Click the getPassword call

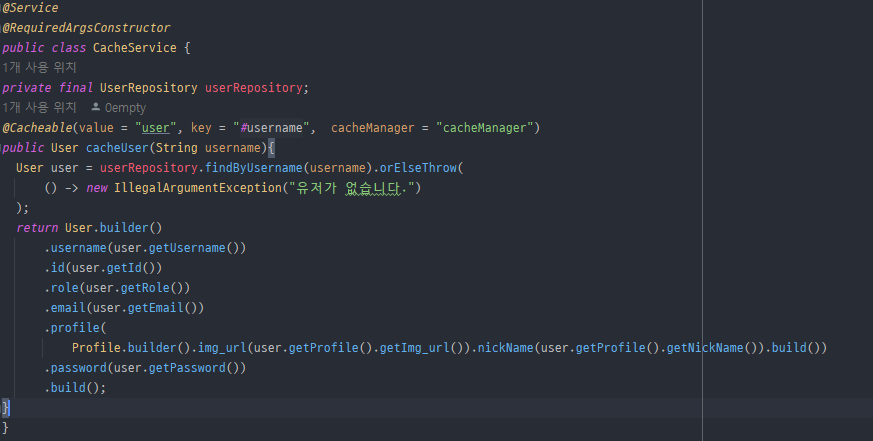pyautogui.click(x=187, y=369)
